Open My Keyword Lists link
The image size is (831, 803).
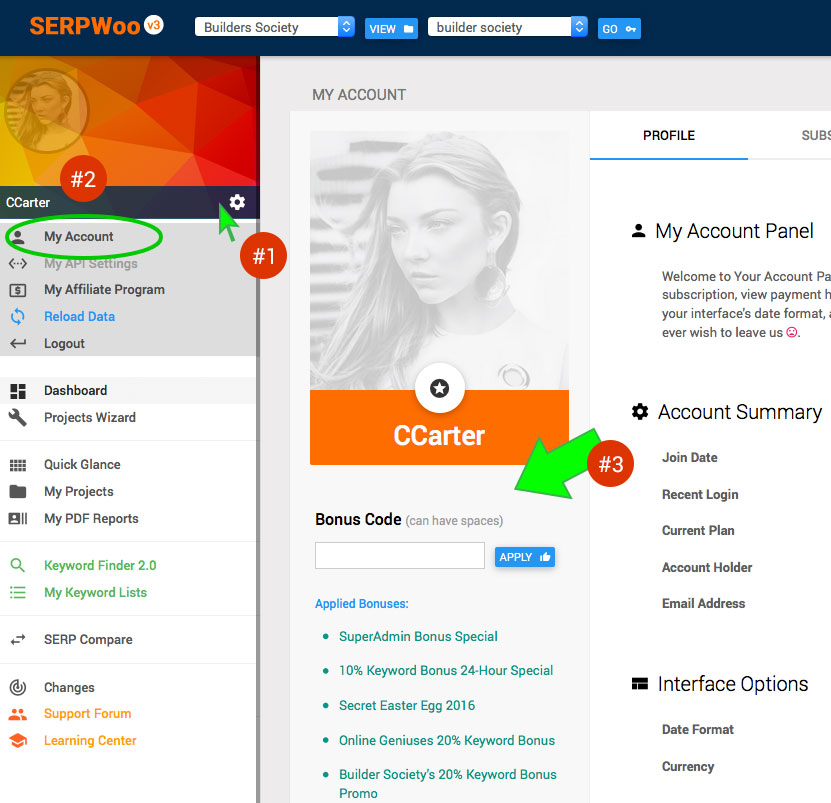pyautogui.click(x=95, y=592)
